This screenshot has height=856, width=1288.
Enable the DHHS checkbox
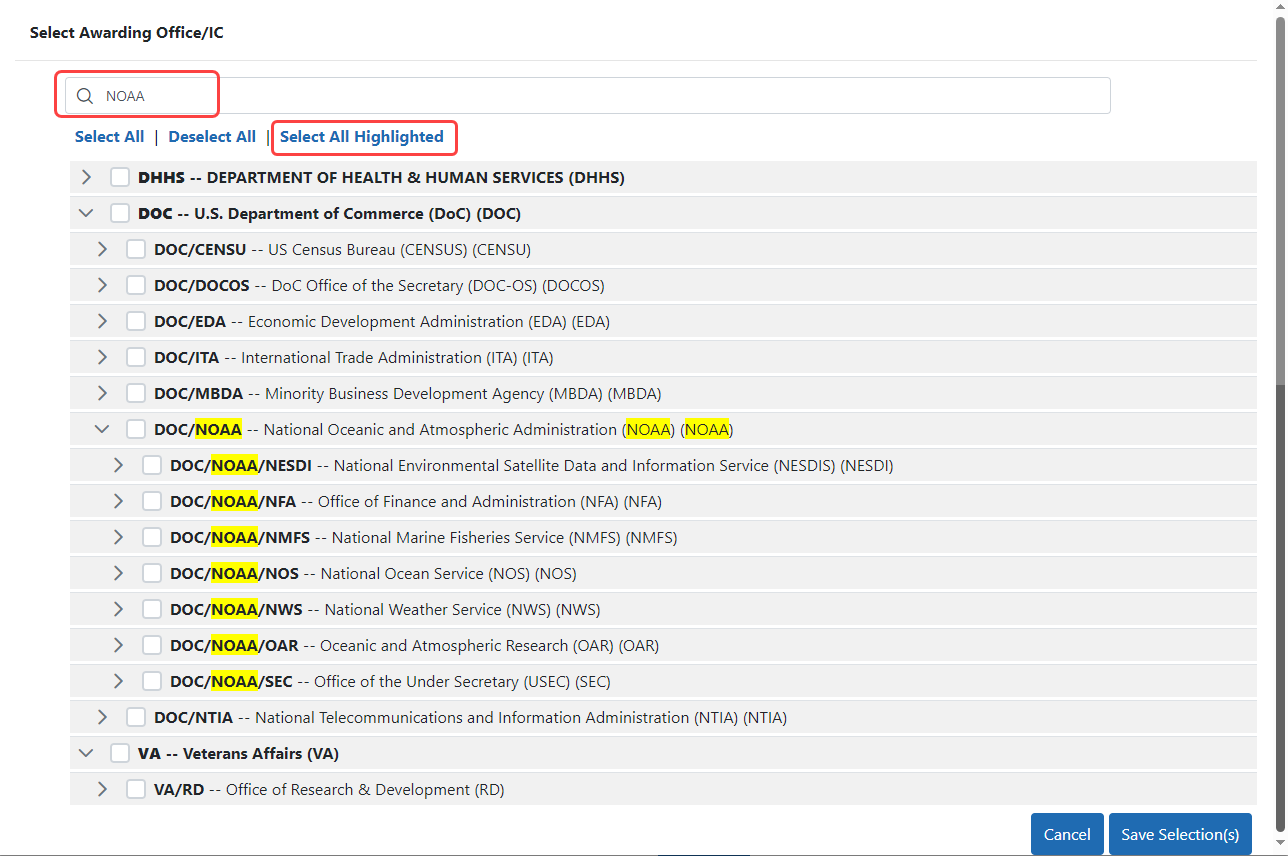(x=120, y=177)
